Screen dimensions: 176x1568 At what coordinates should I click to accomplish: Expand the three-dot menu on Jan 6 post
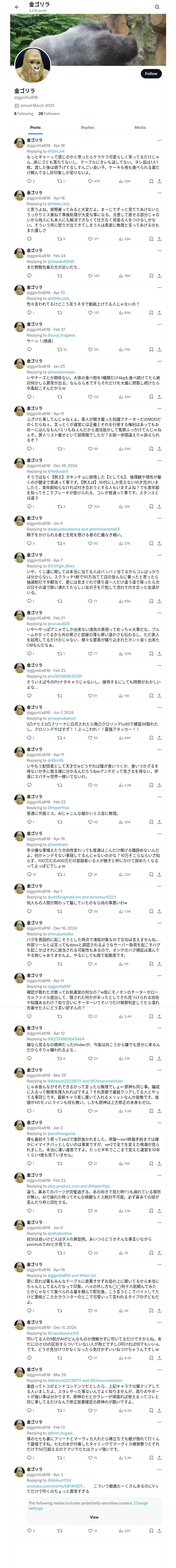point(160,518)
